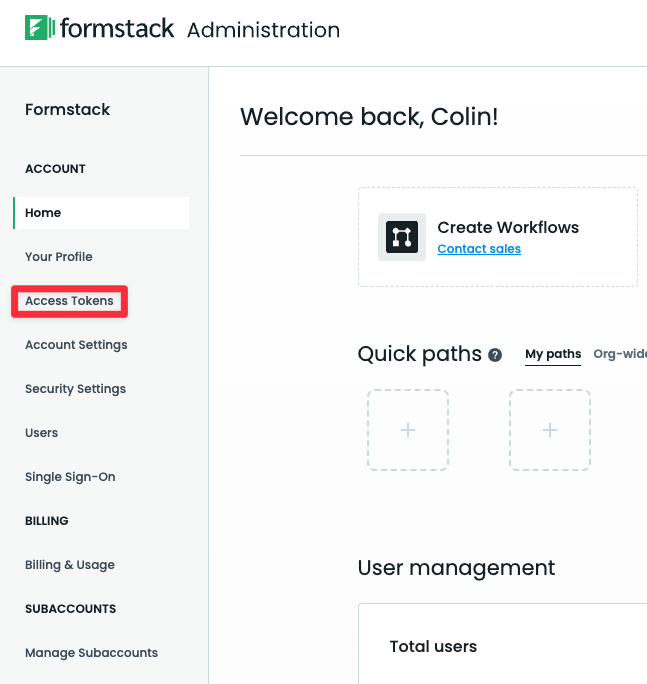Click the Quick paths help icon

point(495,355)
